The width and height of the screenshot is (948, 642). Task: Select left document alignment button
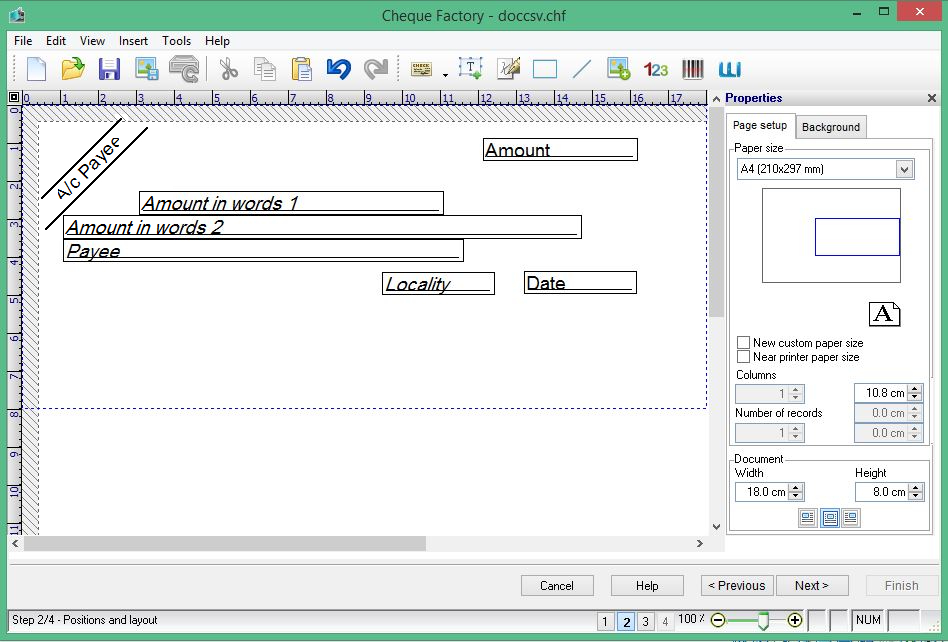(x=807, y=518)
